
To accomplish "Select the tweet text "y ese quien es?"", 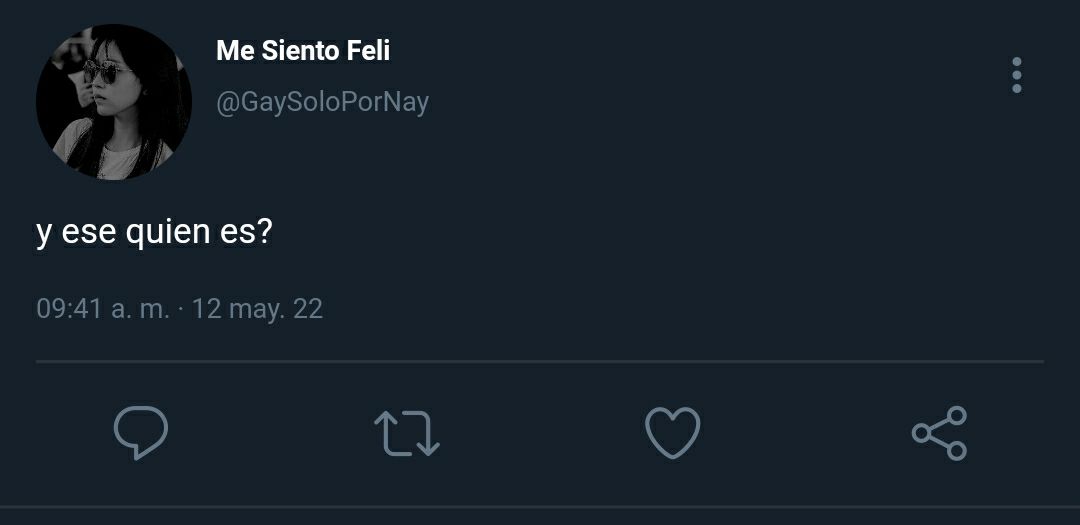I will pos(154,232).
